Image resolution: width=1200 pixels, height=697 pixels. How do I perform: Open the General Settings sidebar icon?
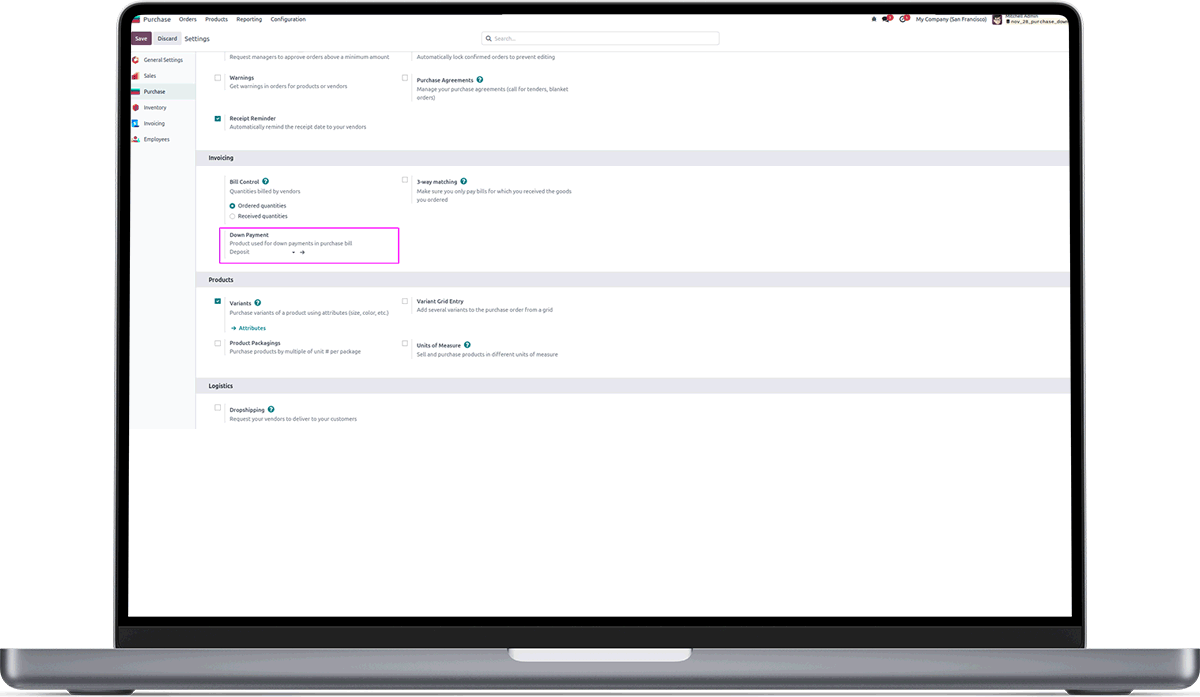tap(136, 60)
